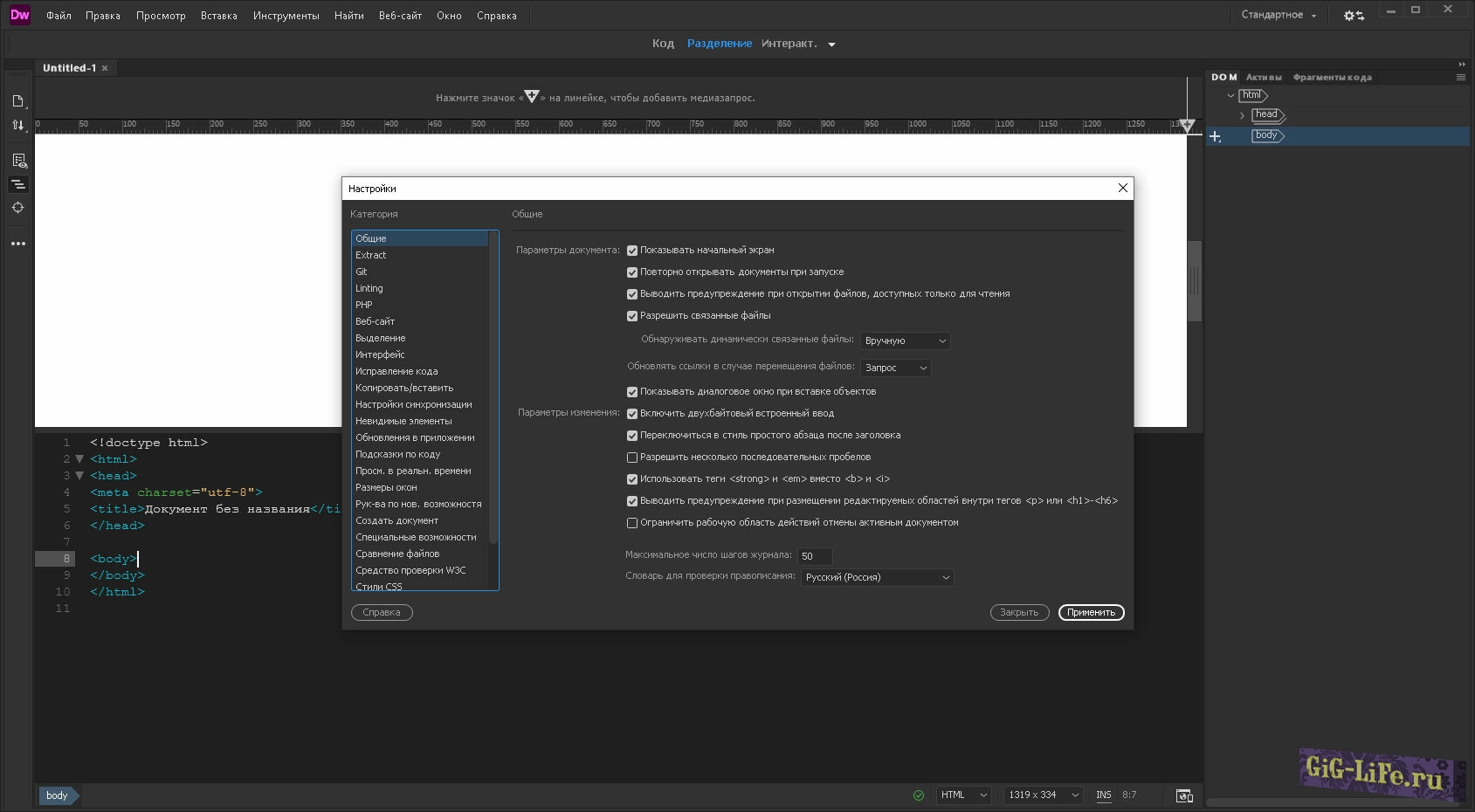The width and height of the screenshot is (1475, 812).
Task: Enable Разрешить несколько последовательных пробелов
Action: 632,458
